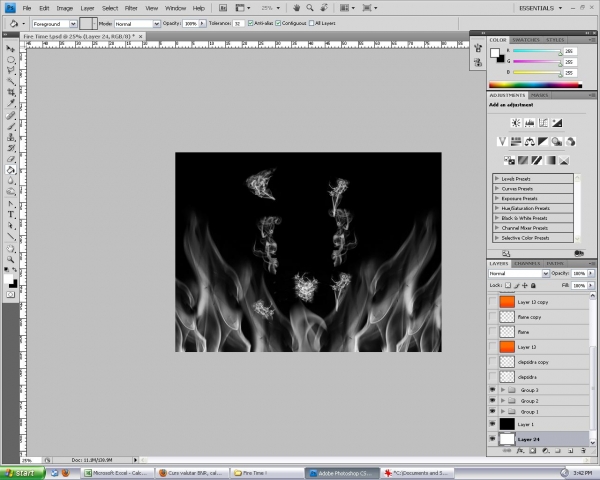Screen dimensions: 600x480
Task: Select the Magic Wand tool
Action: (11, 81)
